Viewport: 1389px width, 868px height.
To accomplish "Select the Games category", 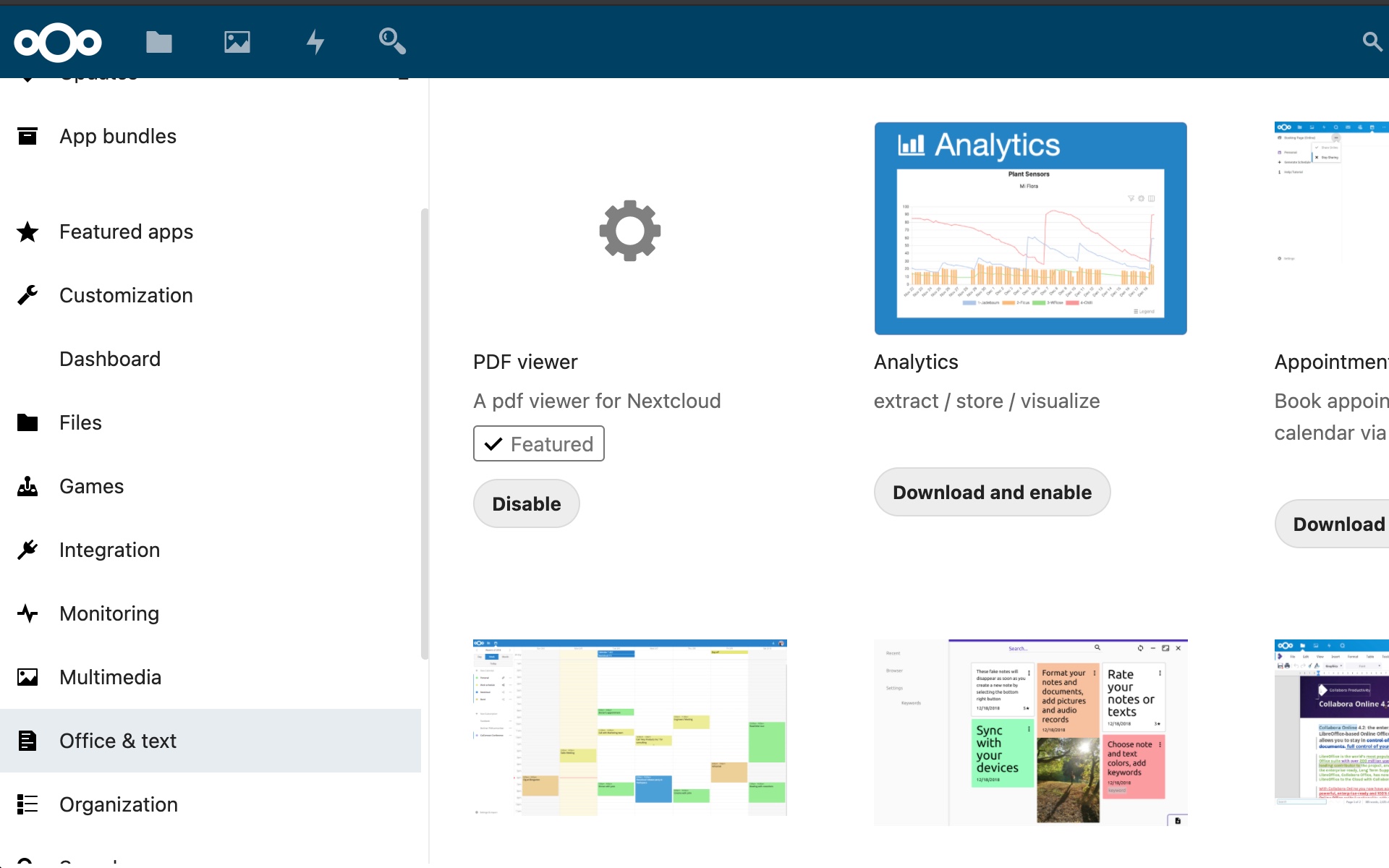I will tap(211, 486).
